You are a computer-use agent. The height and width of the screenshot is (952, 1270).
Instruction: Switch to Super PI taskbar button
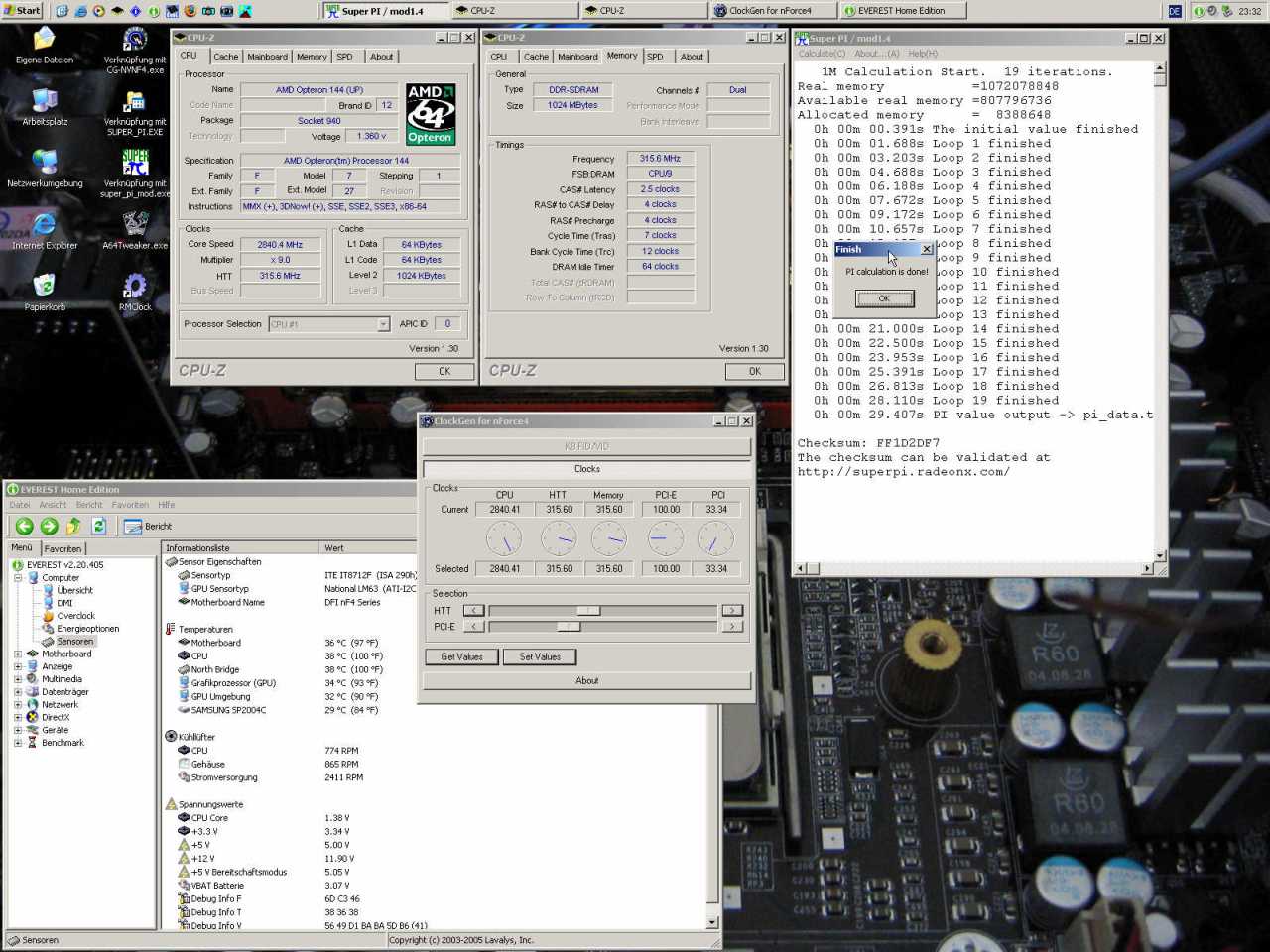tap(385, 11)
